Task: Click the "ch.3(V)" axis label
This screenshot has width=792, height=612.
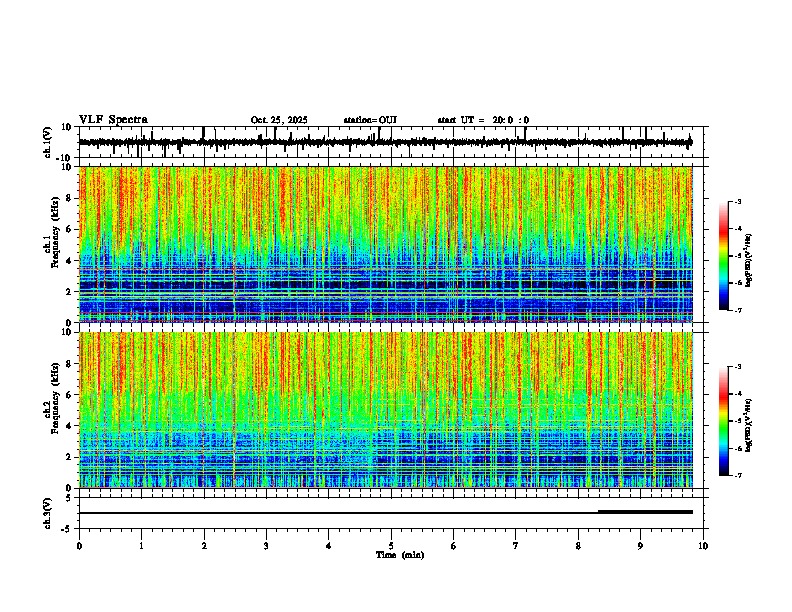Action: point(48,513)
